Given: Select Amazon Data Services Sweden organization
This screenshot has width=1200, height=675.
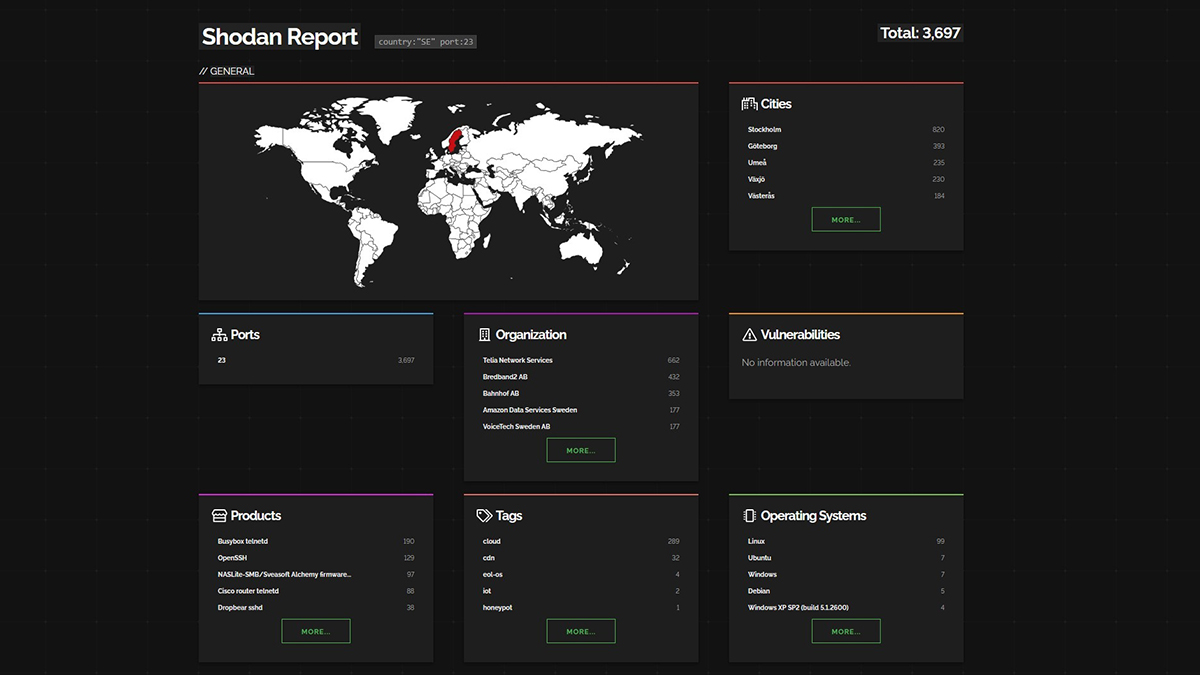Looking at the screenshot, I should [530, 410].
